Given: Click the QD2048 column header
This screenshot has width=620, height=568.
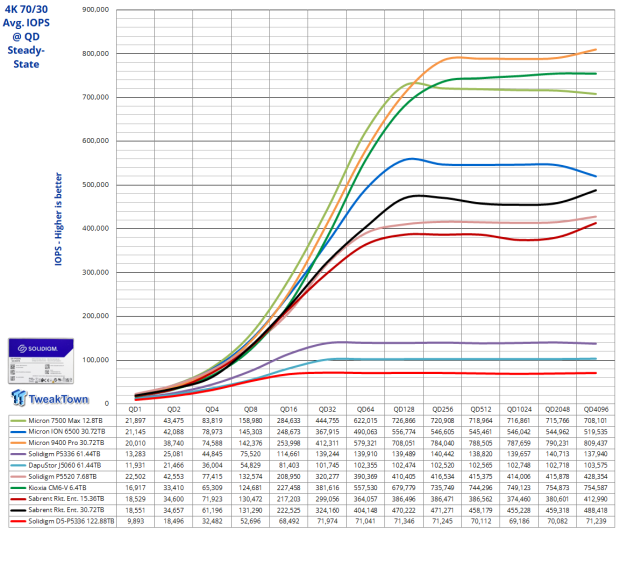Looking at the screenshot, I should pos(557,409).
